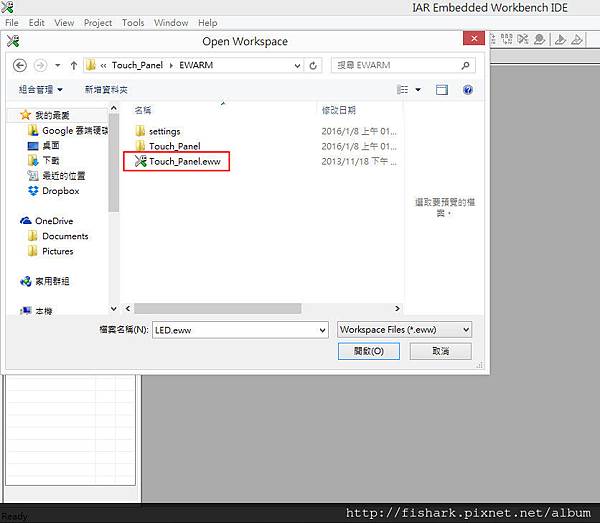Image resolution: width=600 pixels, height=523 pixels.
Task: Open the Window menu
Action: 171,23
